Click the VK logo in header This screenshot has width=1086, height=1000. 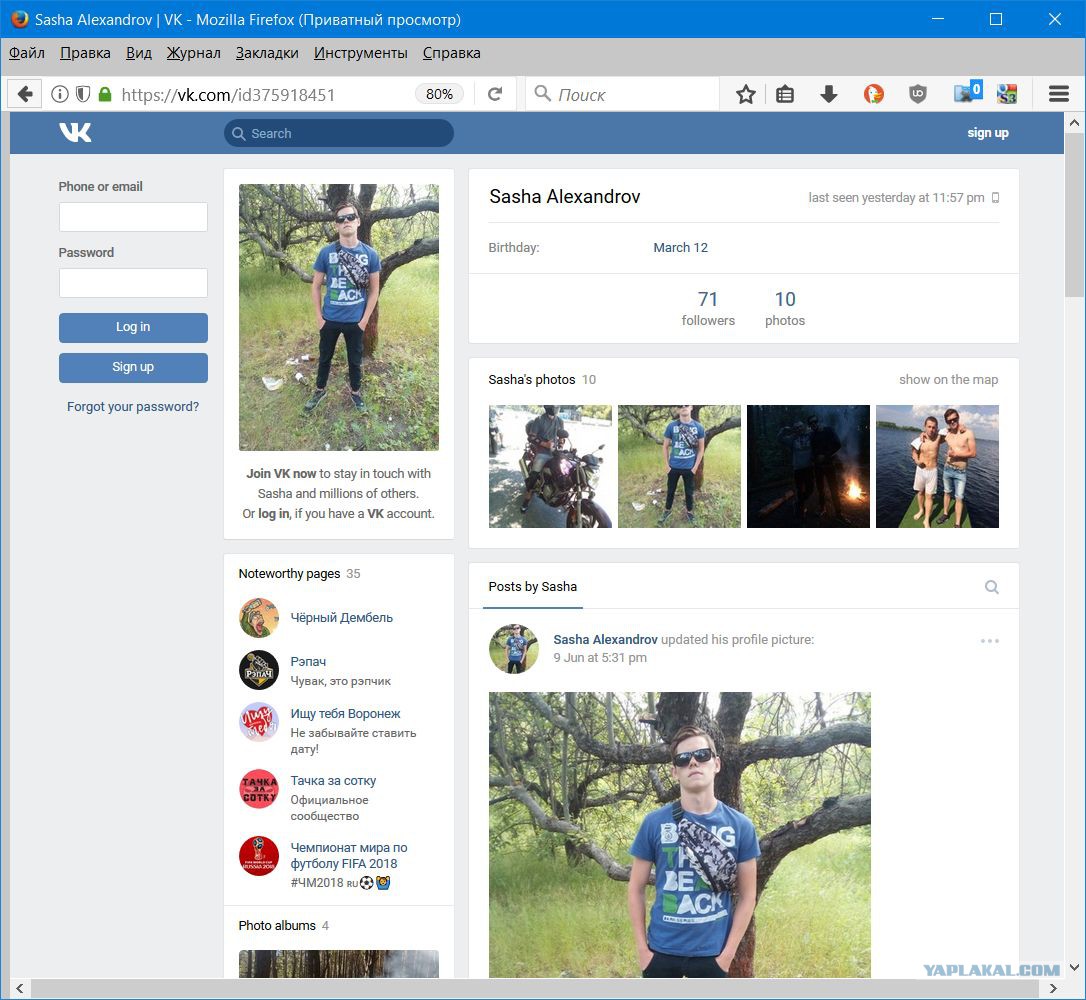click(75, 132)
